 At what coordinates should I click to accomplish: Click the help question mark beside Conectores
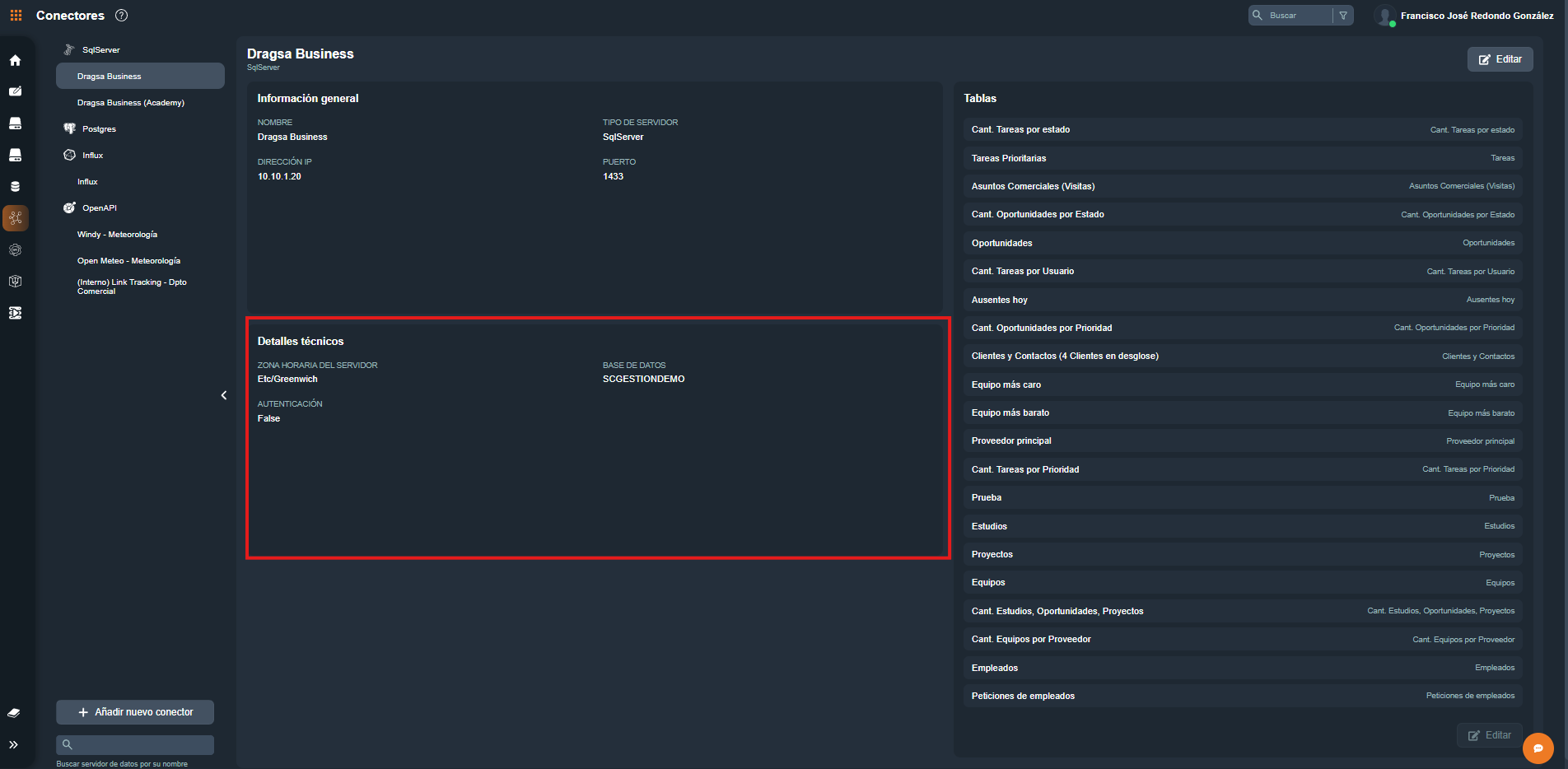(122, 16)
